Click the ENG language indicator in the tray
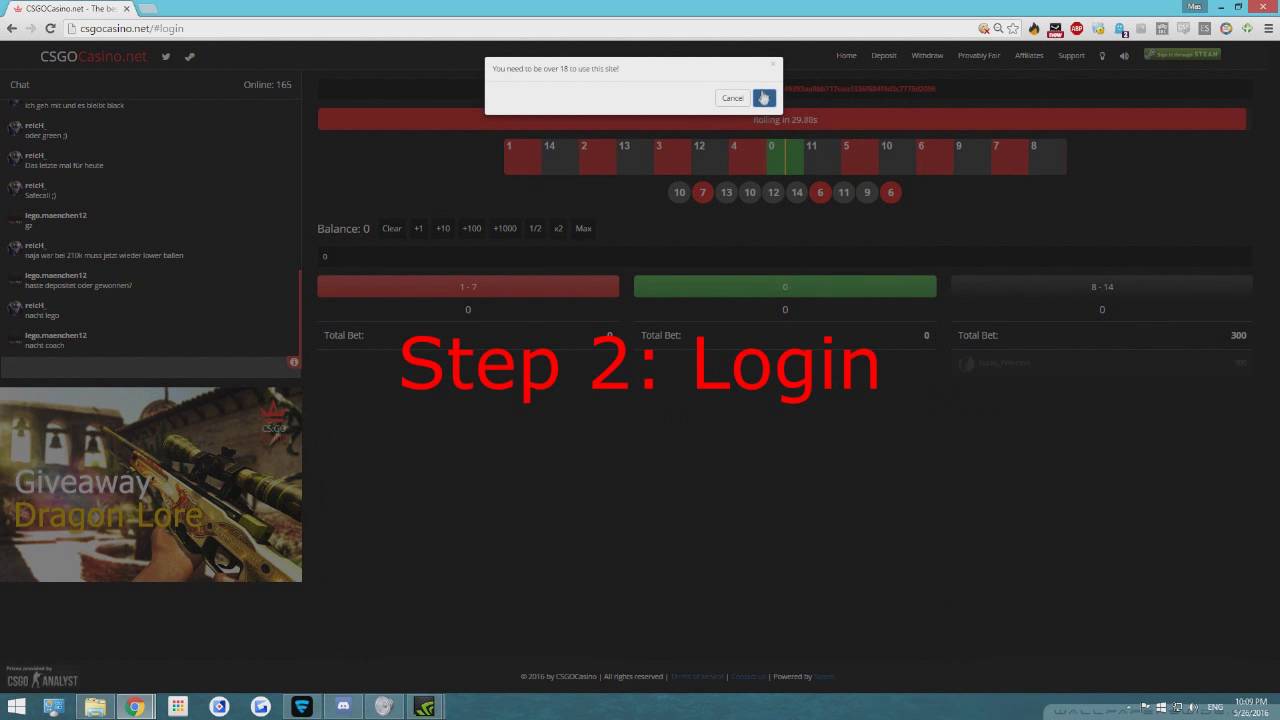Image resolution: width=1280 pixels, height=720 pixels. click(1216, 707)
